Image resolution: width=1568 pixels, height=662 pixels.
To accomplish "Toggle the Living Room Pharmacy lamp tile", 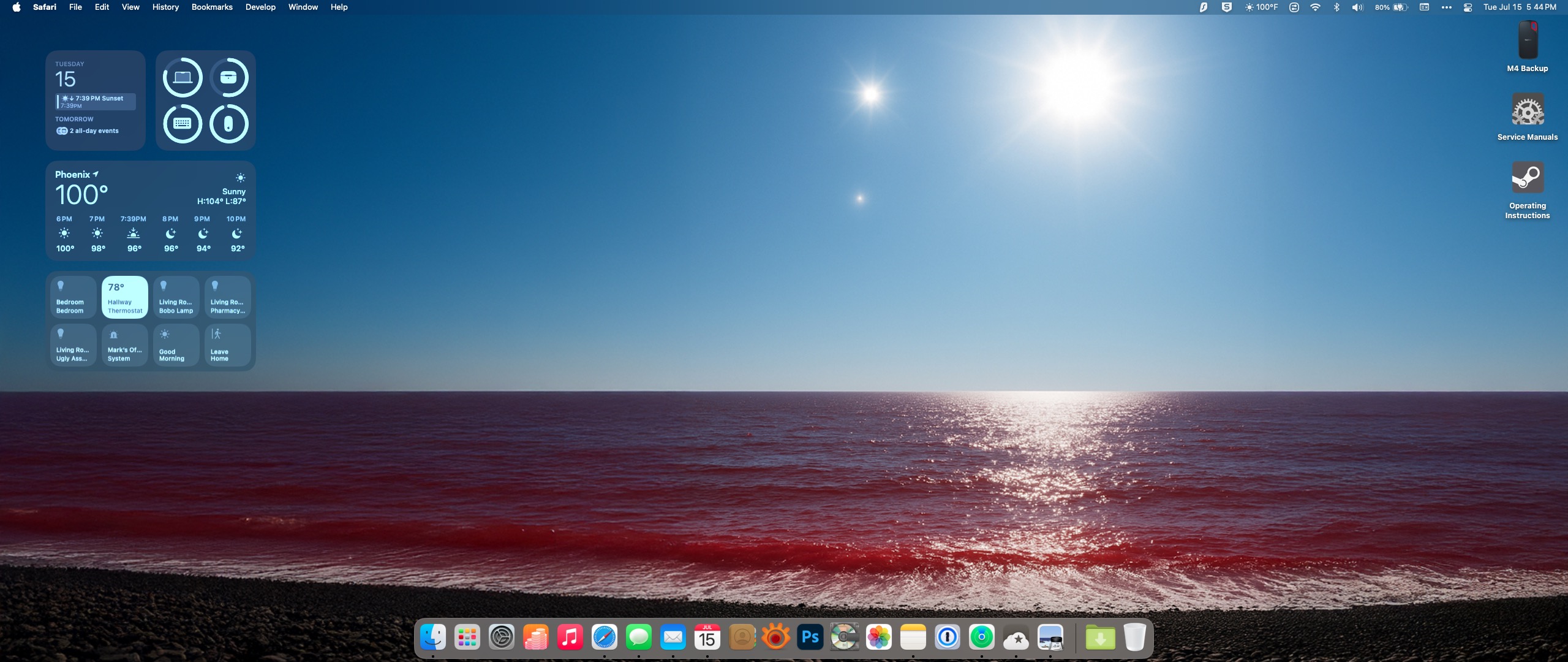I will pyautogui.click(x=227, y=297).
